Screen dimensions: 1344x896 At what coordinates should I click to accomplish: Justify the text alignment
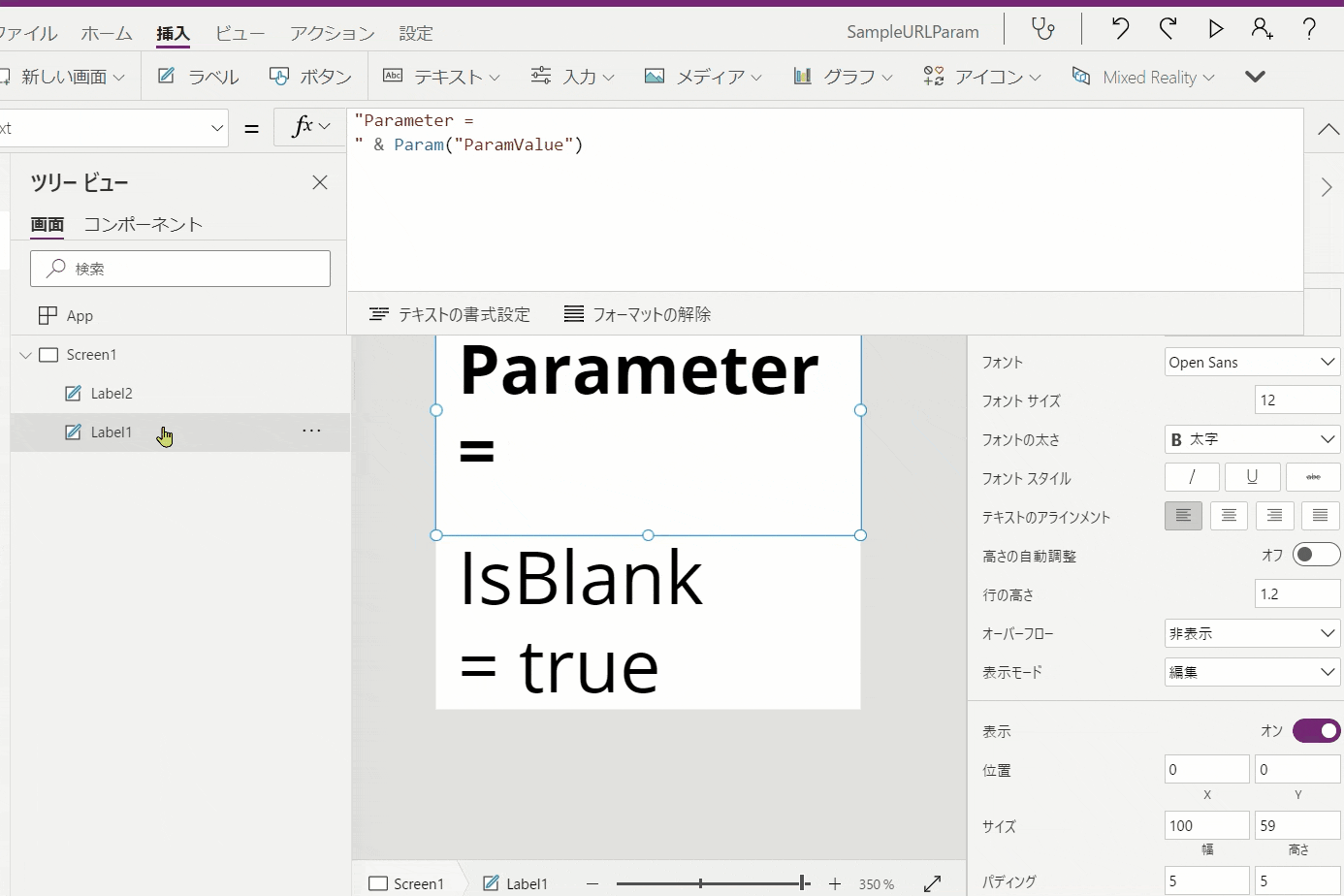click(x=1320, y=516)
